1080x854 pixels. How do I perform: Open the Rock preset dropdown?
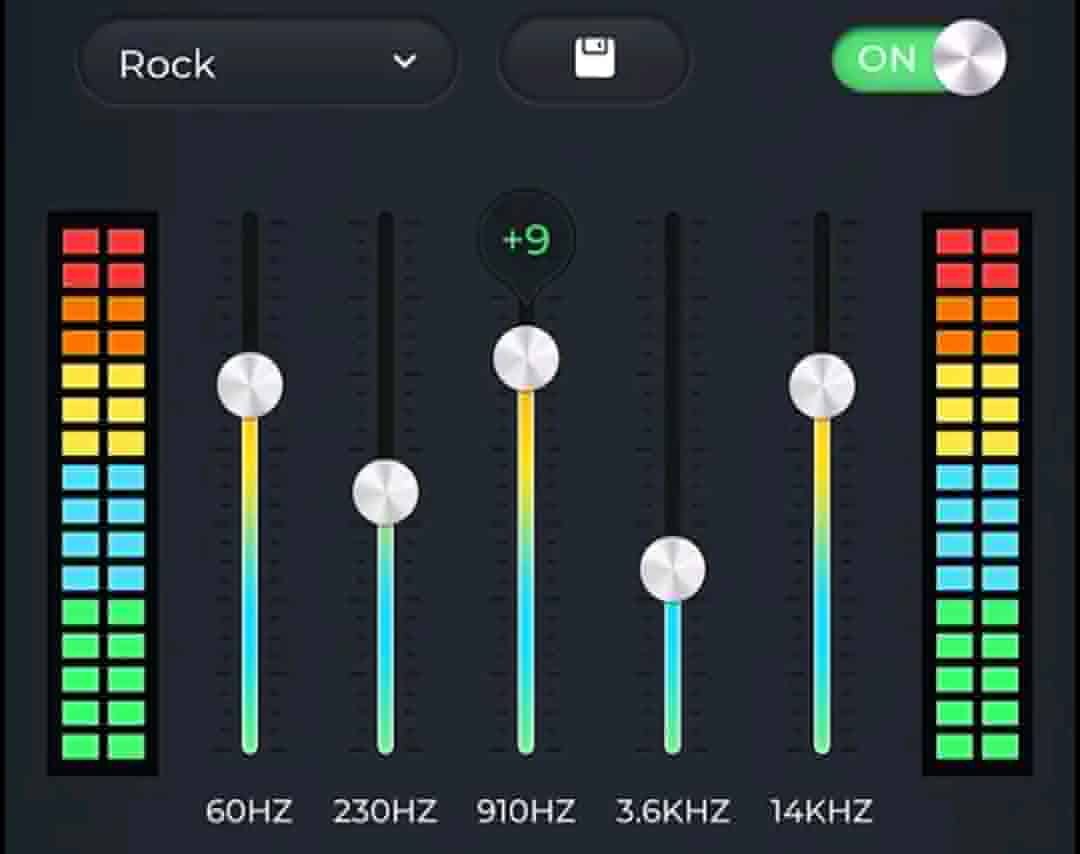pos(266,63)
